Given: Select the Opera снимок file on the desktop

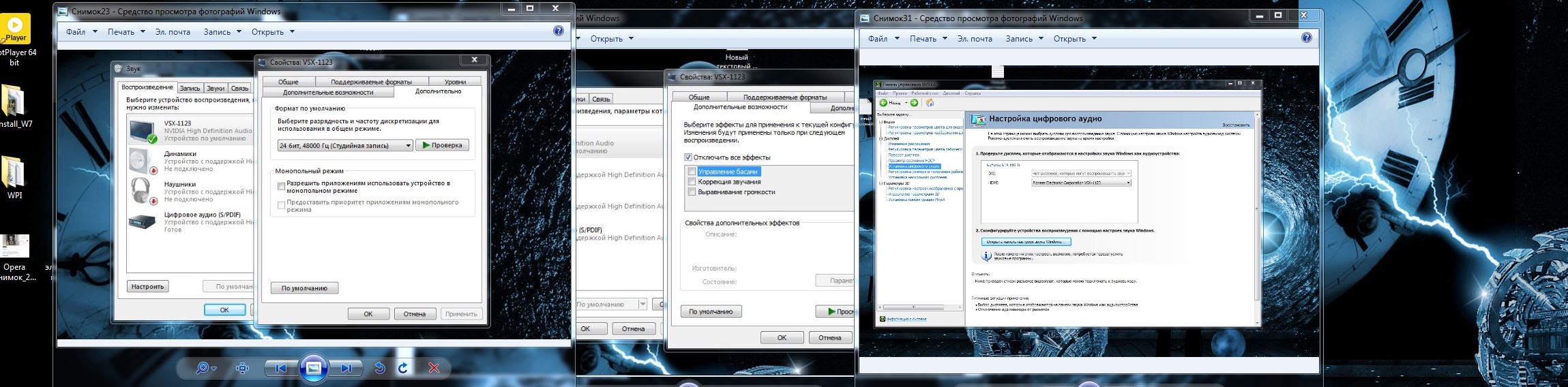Looking at the screenshot, I should pos(15,258).
